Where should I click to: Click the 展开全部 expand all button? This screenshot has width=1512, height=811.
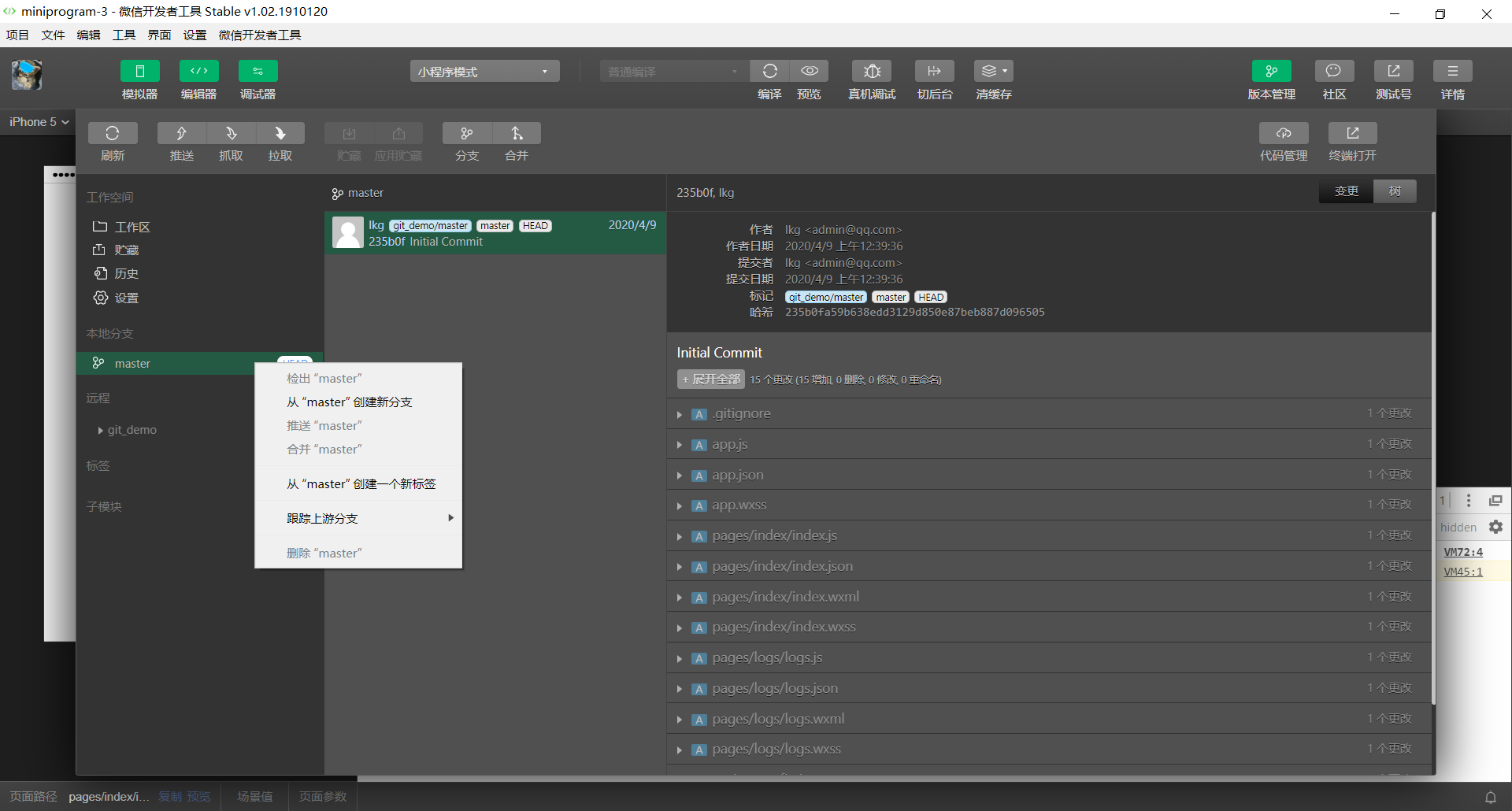tap(710, 380)
